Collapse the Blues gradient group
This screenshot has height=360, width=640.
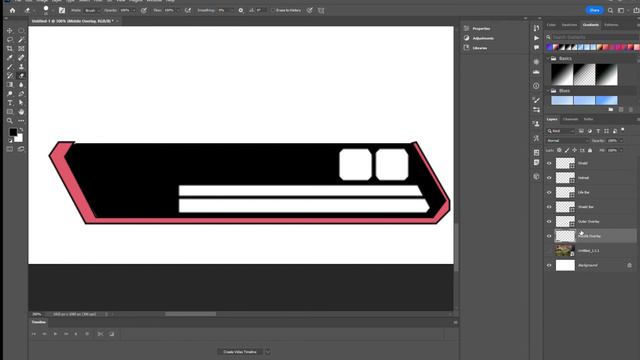click(548, 91)
